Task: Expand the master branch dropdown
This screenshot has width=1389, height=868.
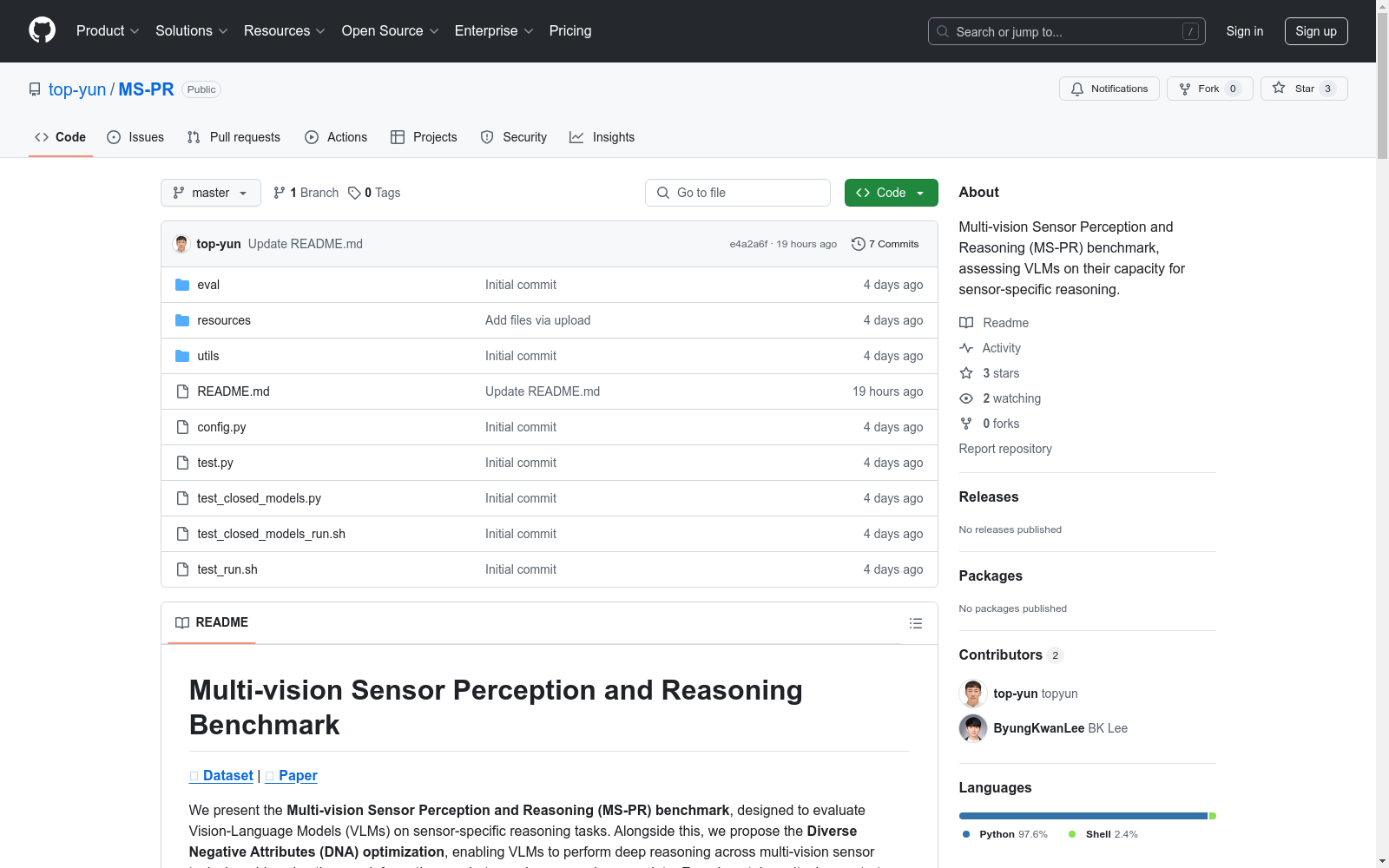Action: point(211,193)
